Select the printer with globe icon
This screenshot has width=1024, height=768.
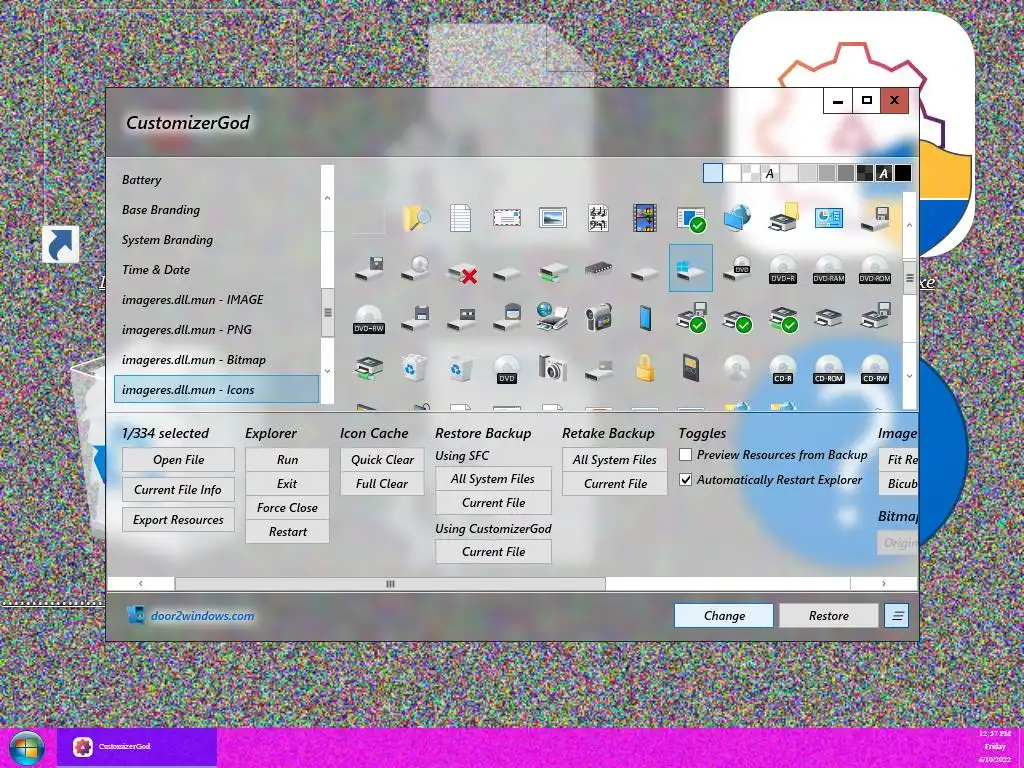(552, 317)
